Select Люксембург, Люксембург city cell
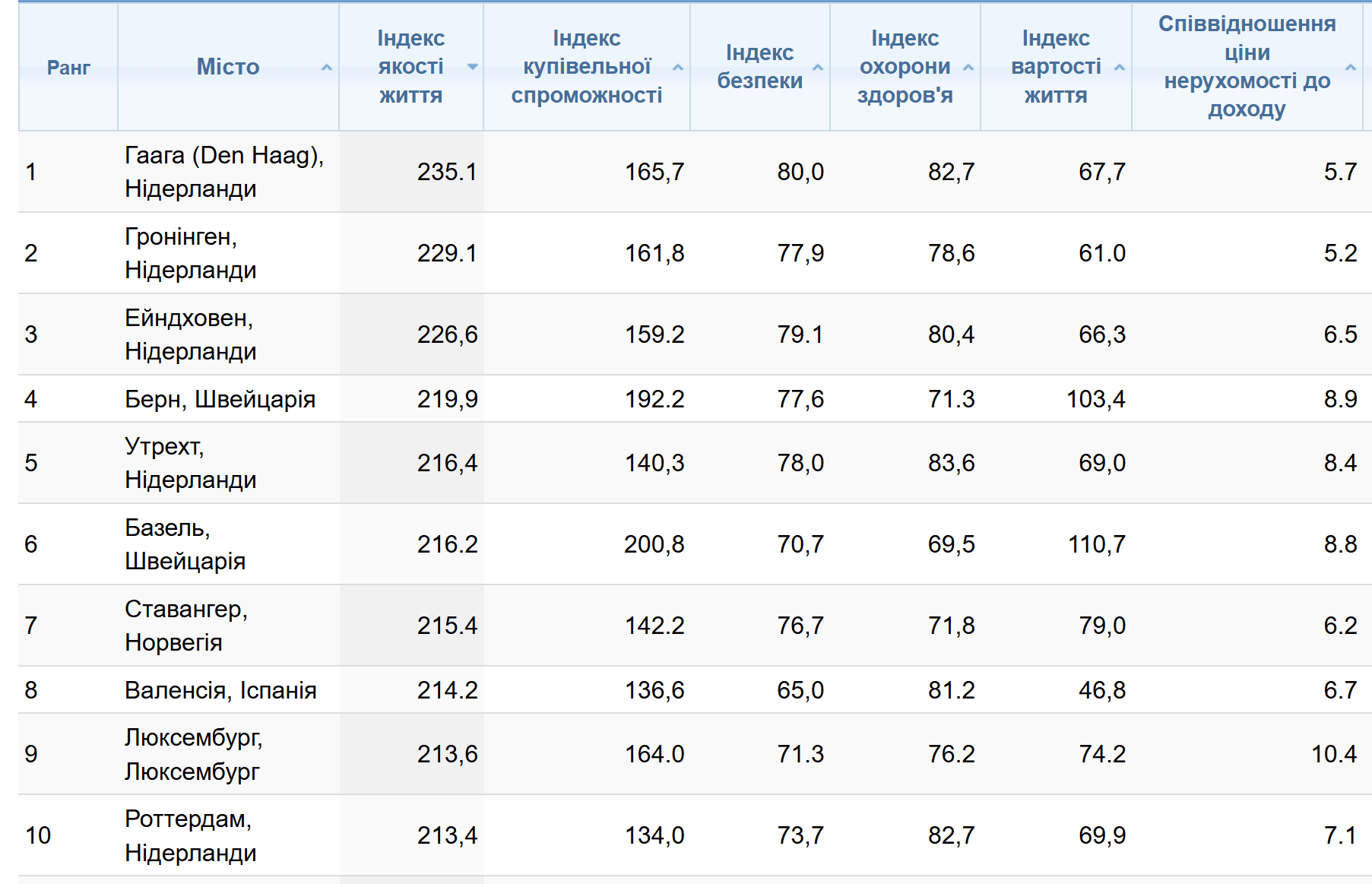This screenshot has height=884, width=1372. pos(193,754)
